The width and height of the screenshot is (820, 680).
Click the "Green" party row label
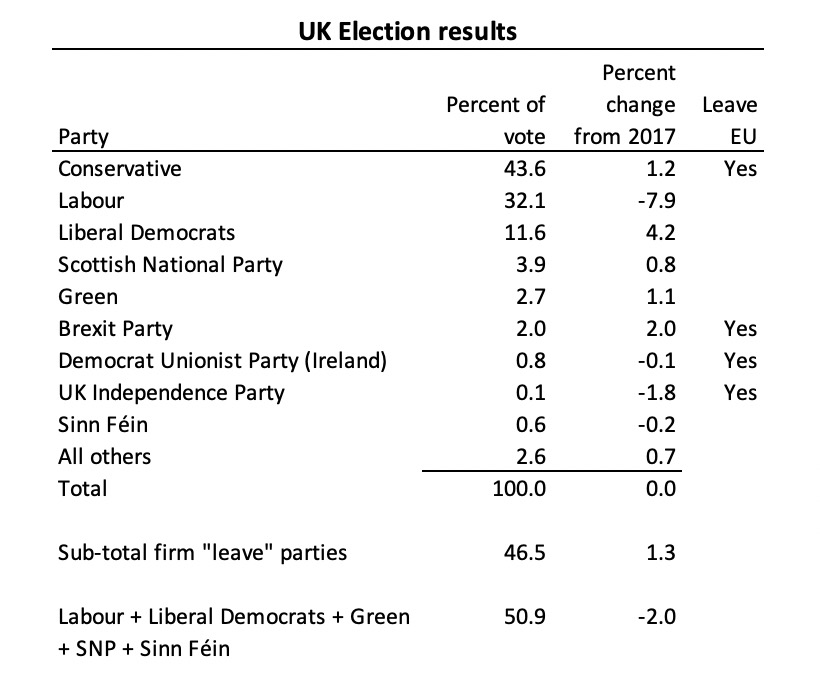pos(88,296)
